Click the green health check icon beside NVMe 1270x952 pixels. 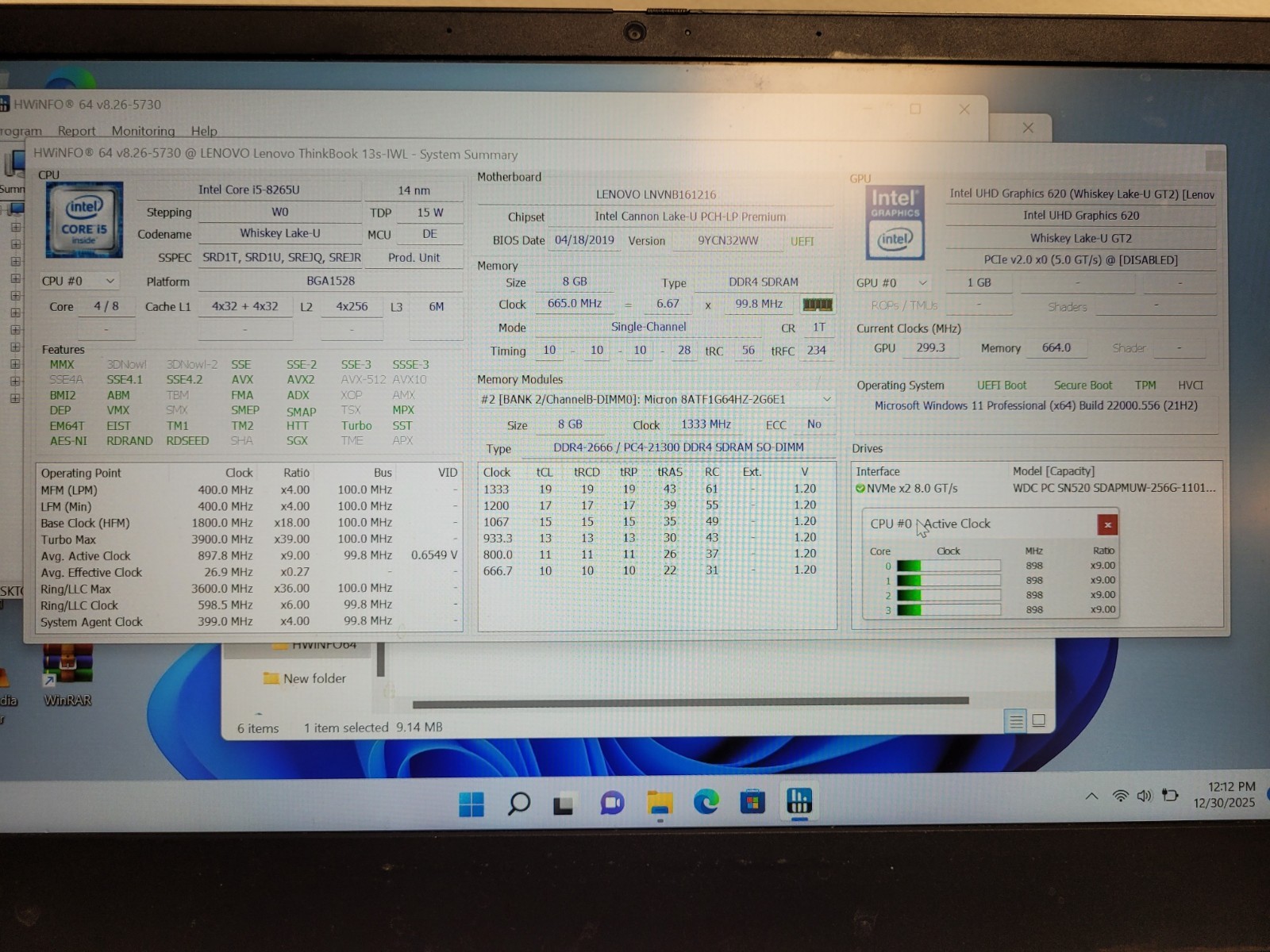(860, 488)
